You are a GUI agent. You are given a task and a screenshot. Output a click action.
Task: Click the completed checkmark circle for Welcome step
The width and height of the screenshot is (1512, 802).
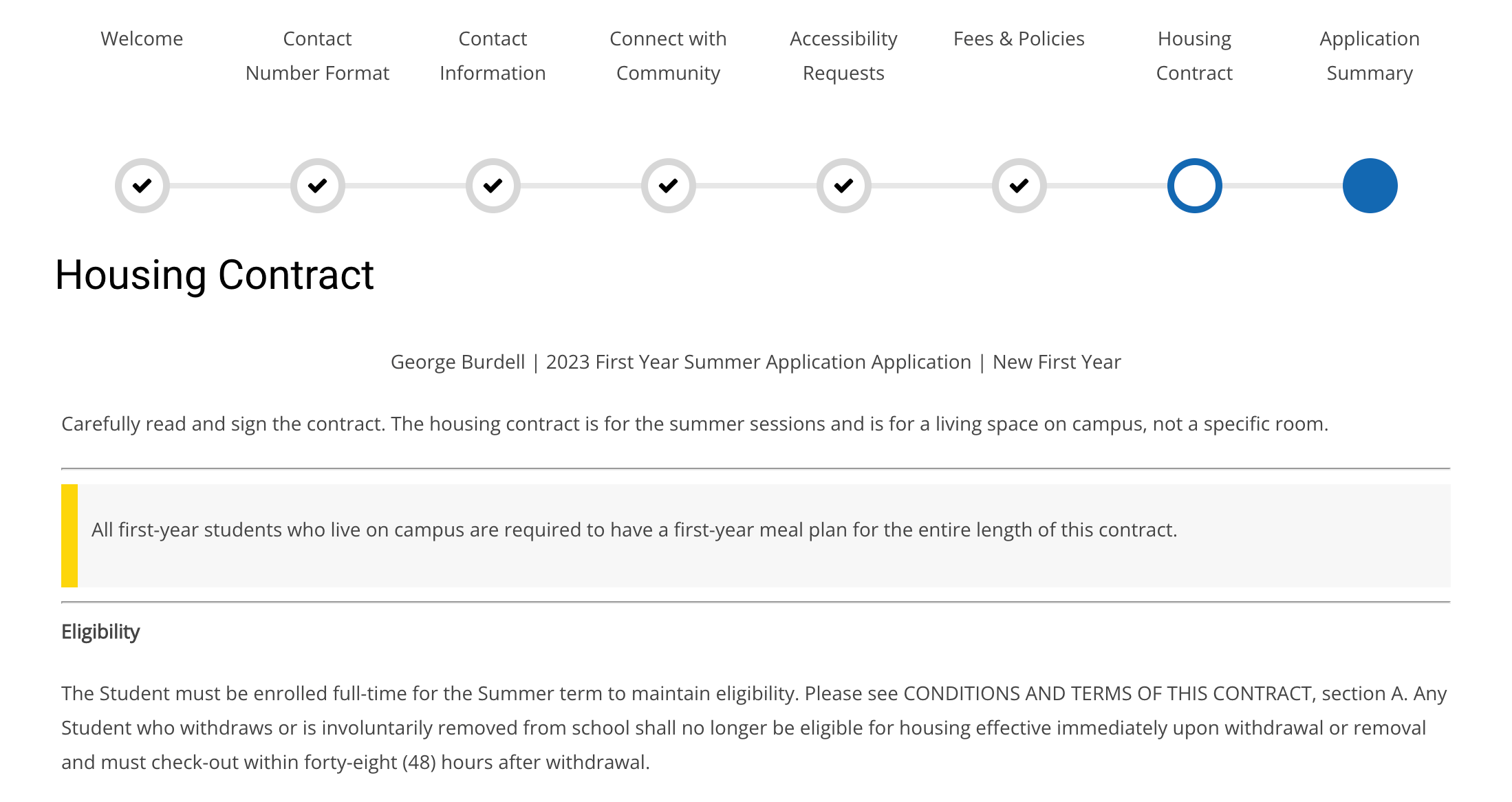(x=142, y=185)
